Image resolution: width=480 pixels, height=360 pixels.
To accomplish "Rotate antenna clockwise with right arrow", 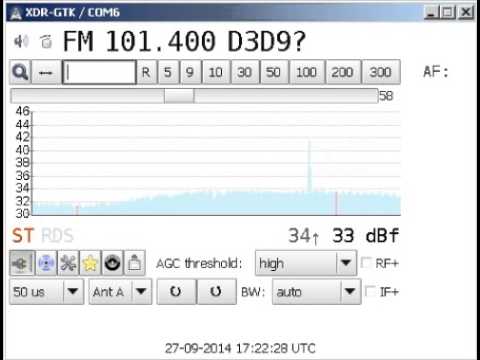I will pos(217,292).
